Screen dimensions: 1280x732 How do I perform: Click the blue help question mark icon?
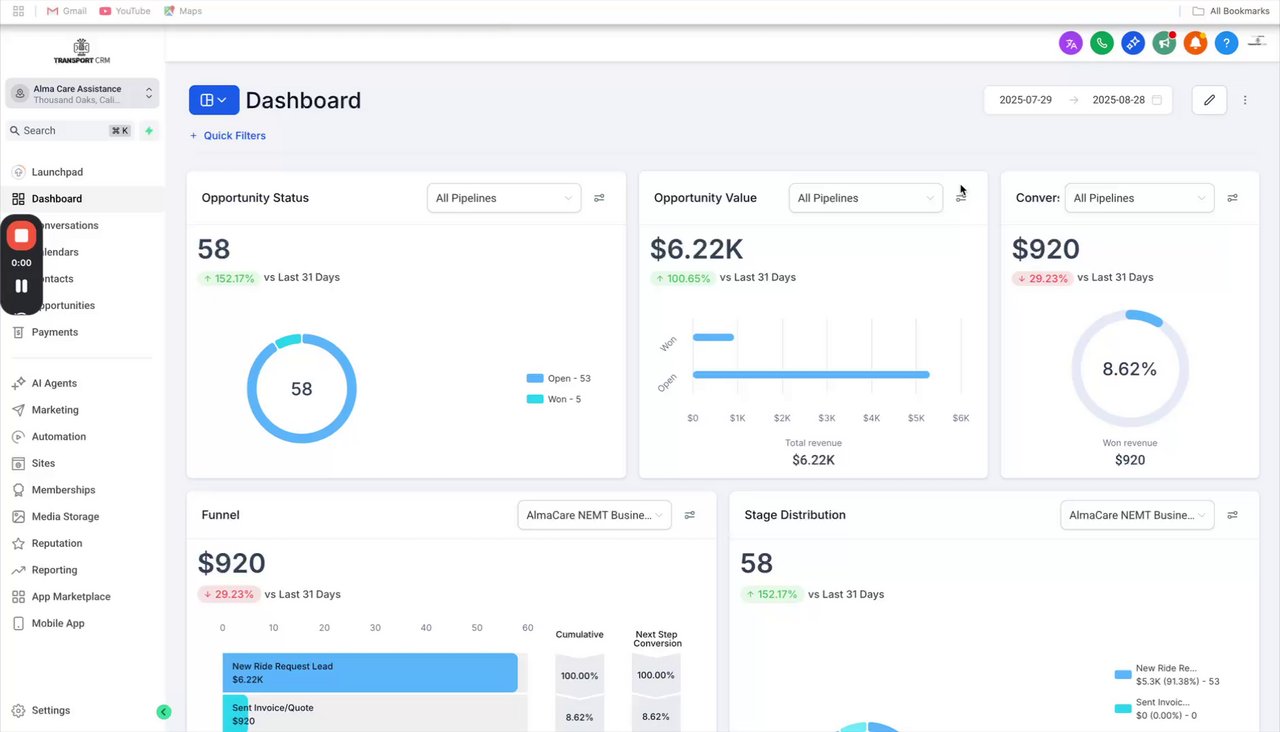pos(1226,43)
